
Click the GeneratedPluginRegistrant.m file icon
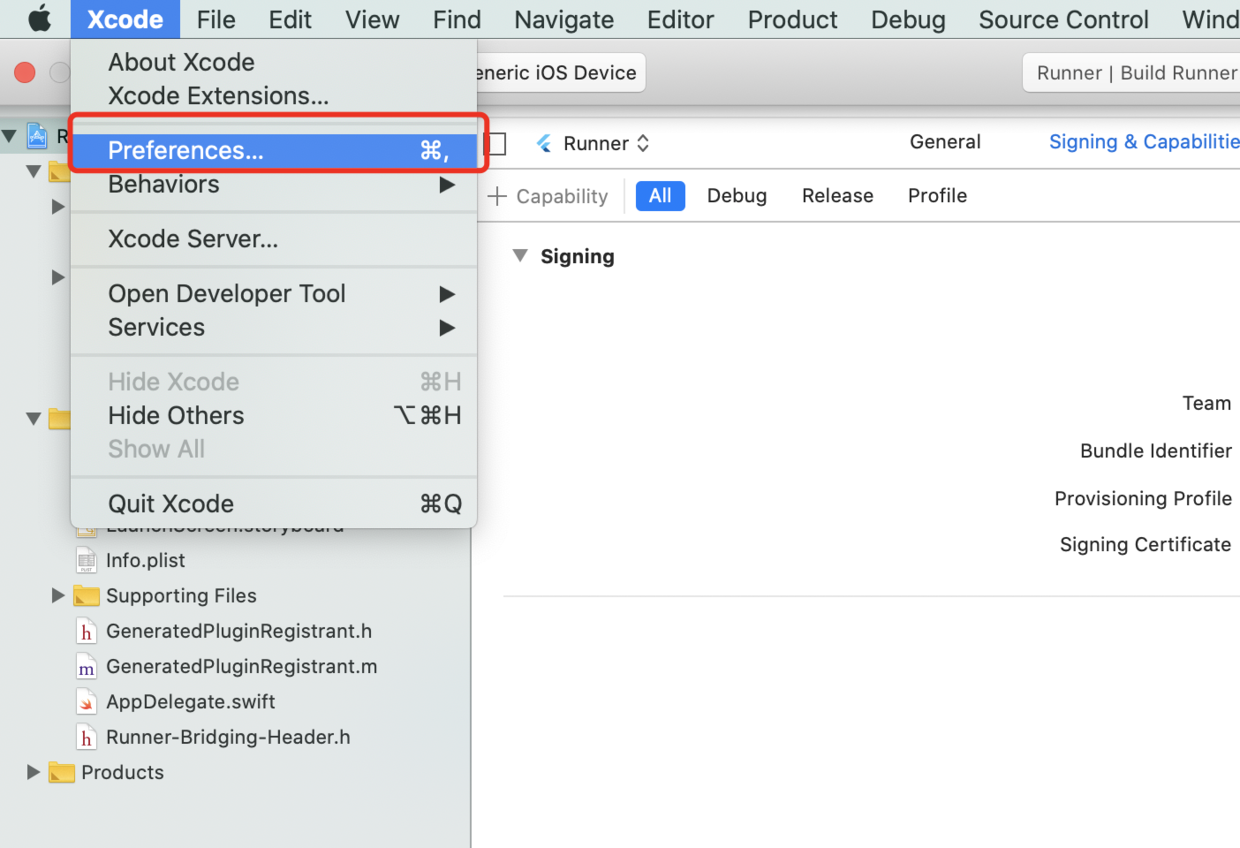point(87,666)
